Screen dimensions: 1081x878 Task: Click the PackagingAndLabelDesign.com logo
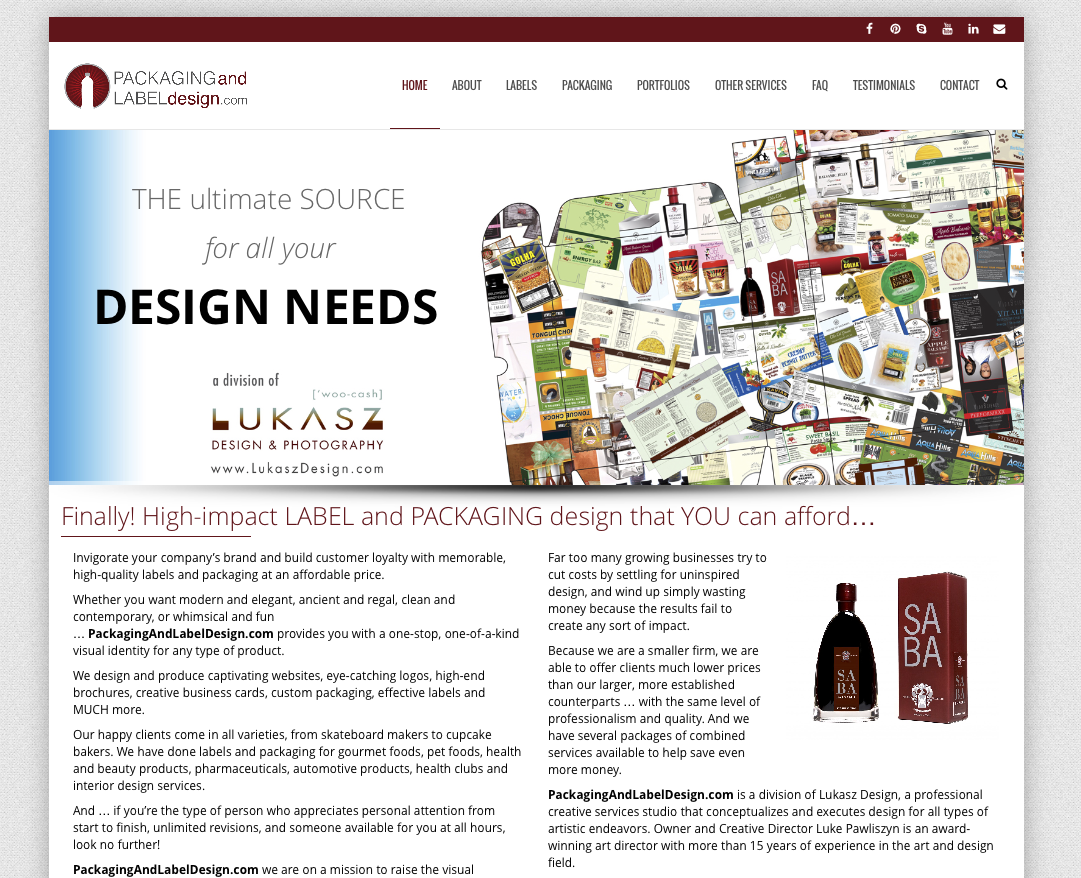[x=156, y=87]
